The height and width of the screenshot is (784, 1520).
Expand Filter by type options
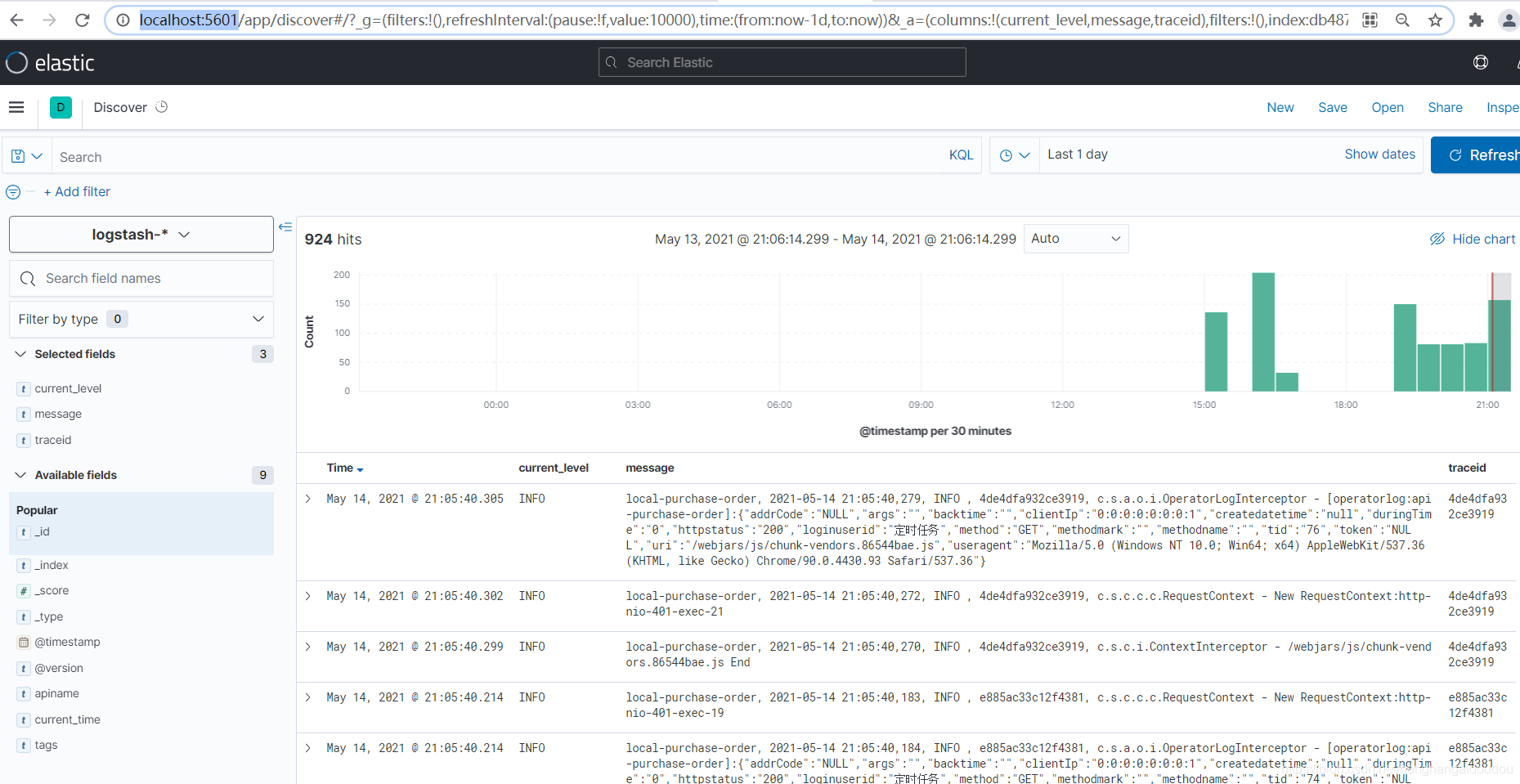[x=141, y=319]
